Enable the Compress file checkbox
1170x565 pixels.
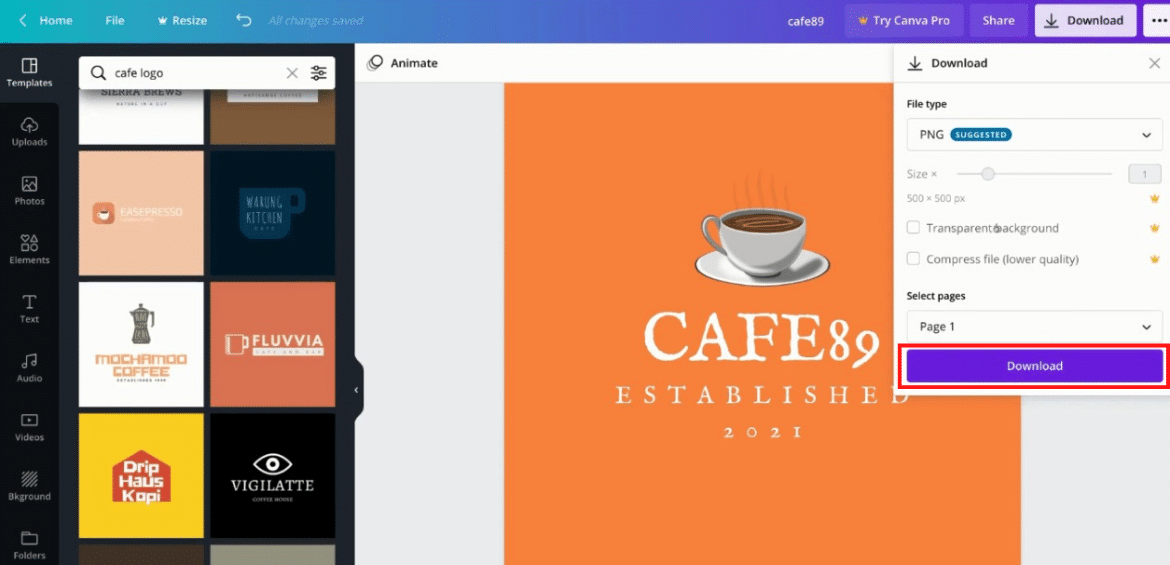[x=913, y=259]
